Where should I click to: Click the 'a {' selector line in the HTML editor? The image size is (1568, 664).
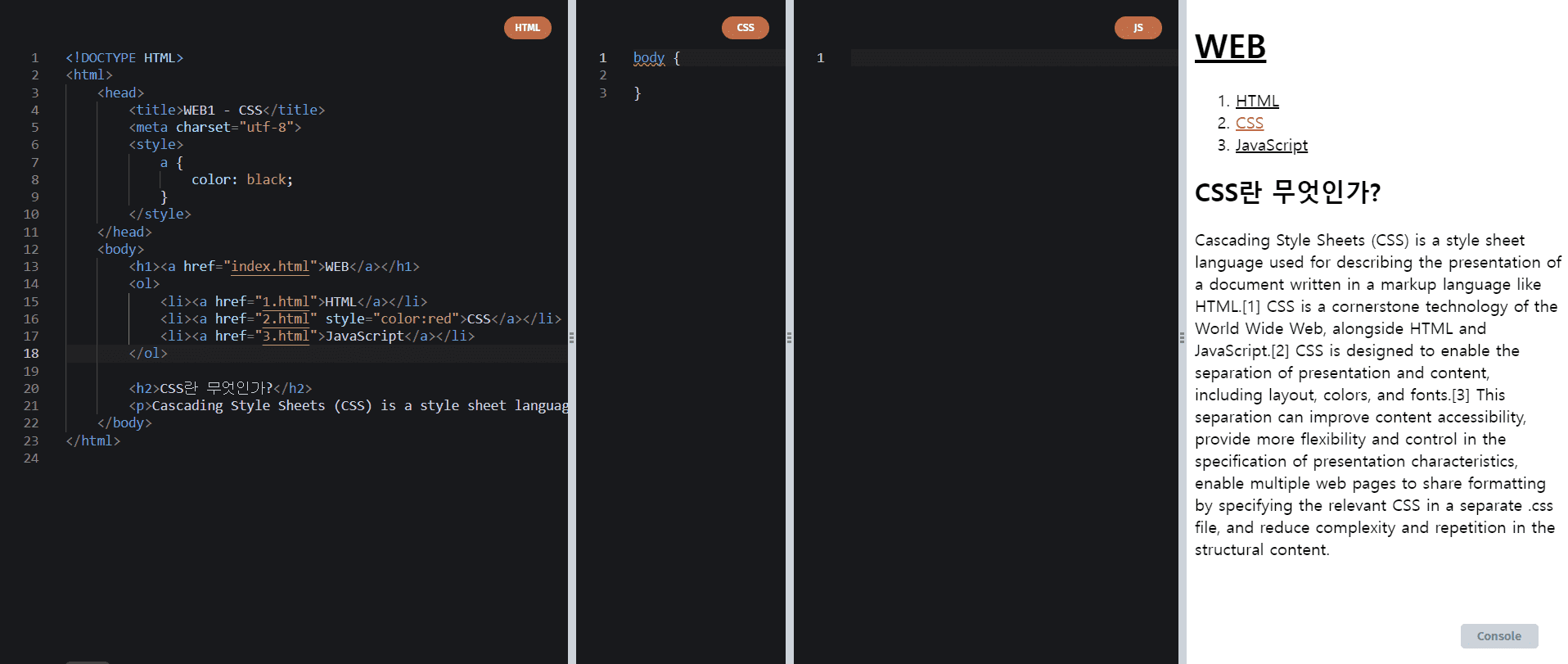tap(172, 163)
